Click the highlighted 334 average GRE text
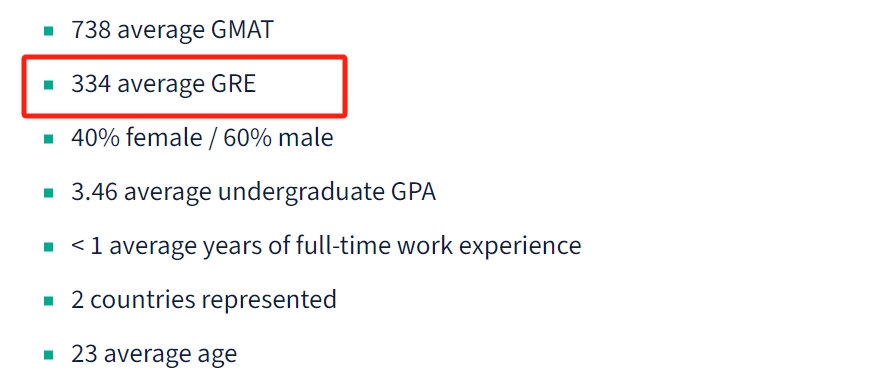 (164, 84)
